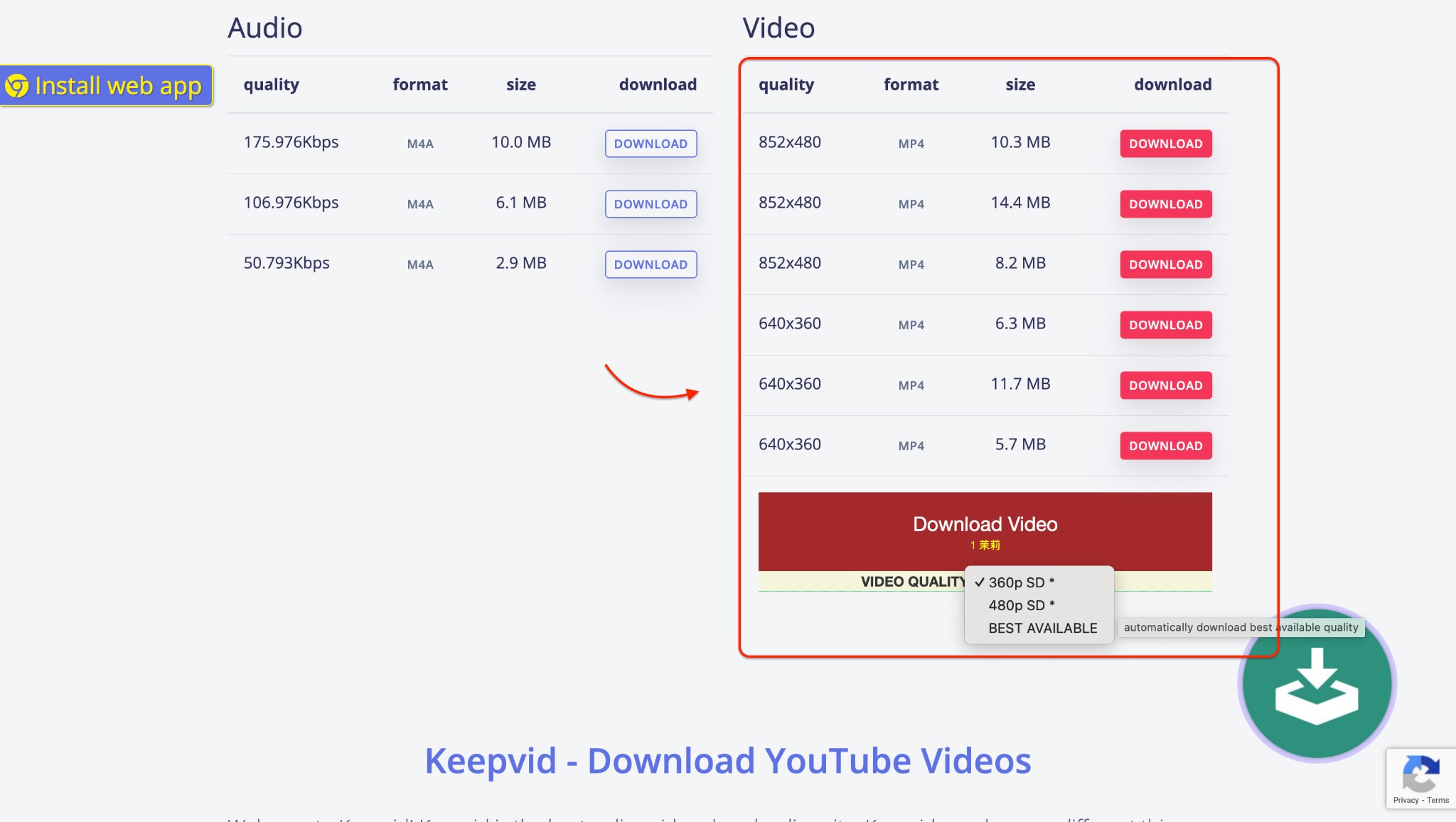Download the 852x480 MP4 of 10.3 MB
Image resolution: width=1456 pixels, height=822 pixels.
pyautogui.click(x=1166, y=144)
